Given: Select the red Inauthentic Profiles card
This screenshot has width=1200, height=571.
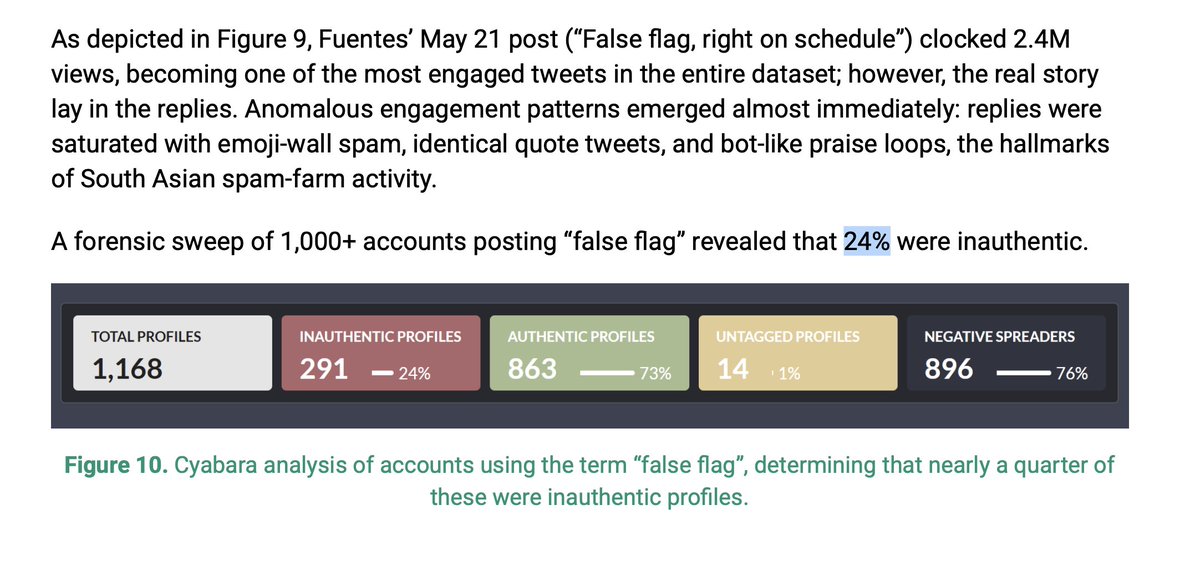Looking at the screenshot, I should pyautogui.click(x=380, y=353).
